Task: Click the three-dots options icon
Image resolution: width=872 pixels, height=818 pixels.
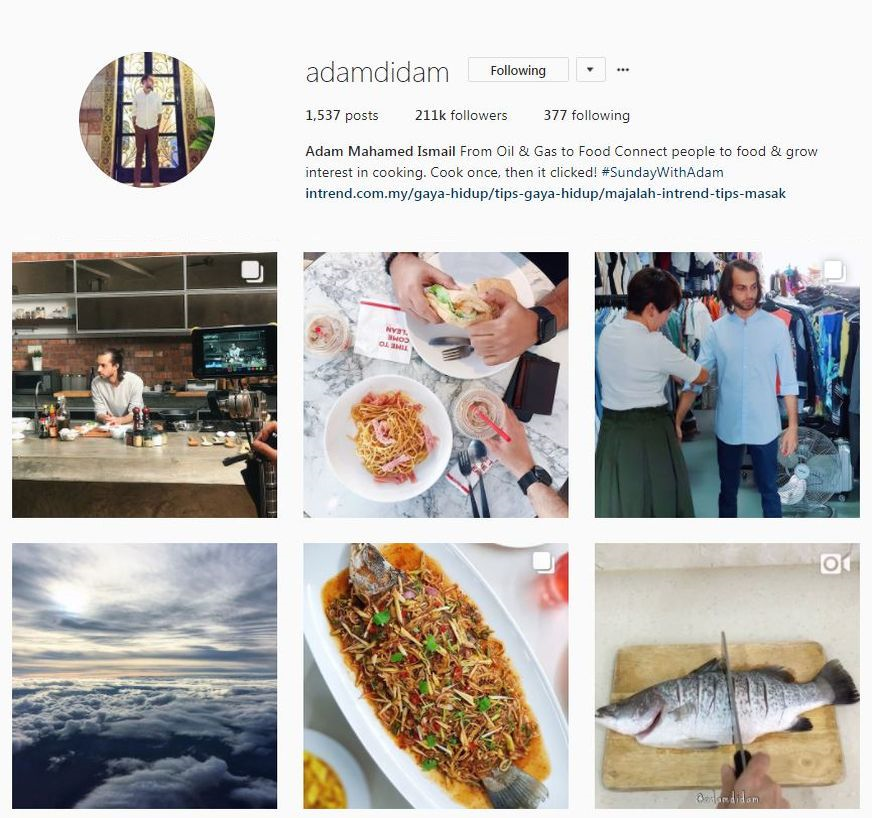Action: click(x=623, y=70)
